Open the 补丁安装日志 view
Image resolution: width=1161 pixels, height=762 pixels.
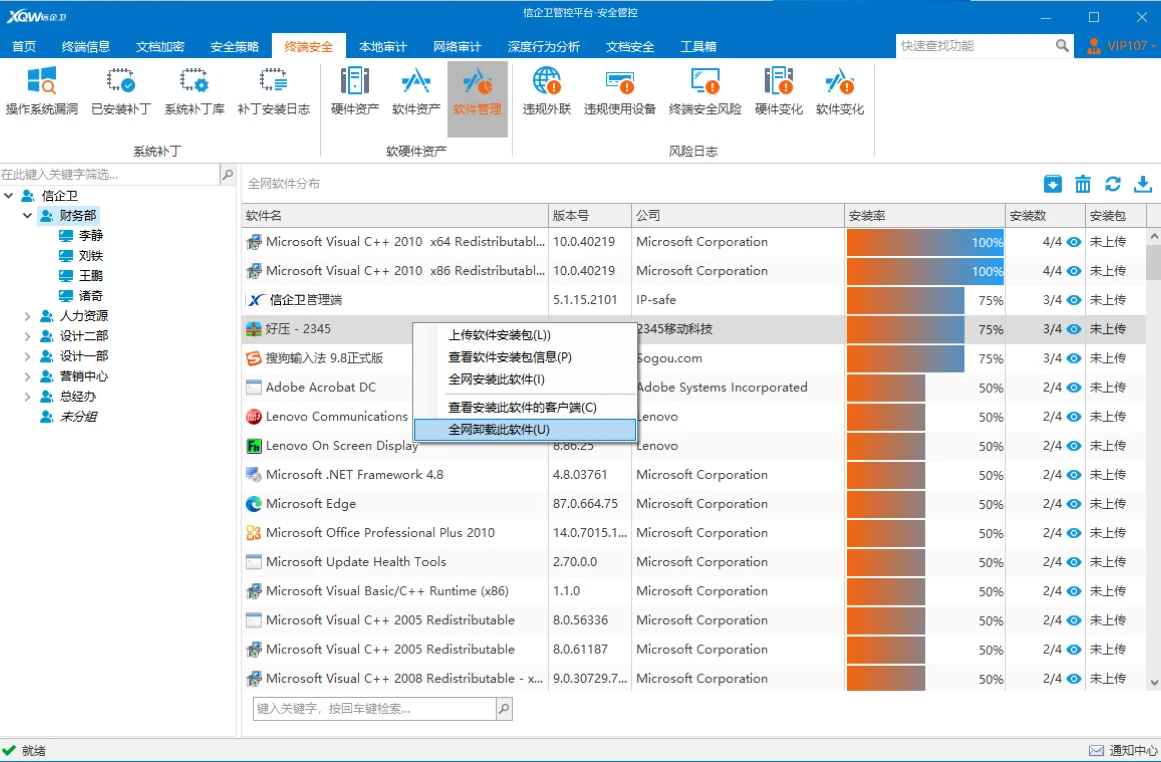click(273, 90)
